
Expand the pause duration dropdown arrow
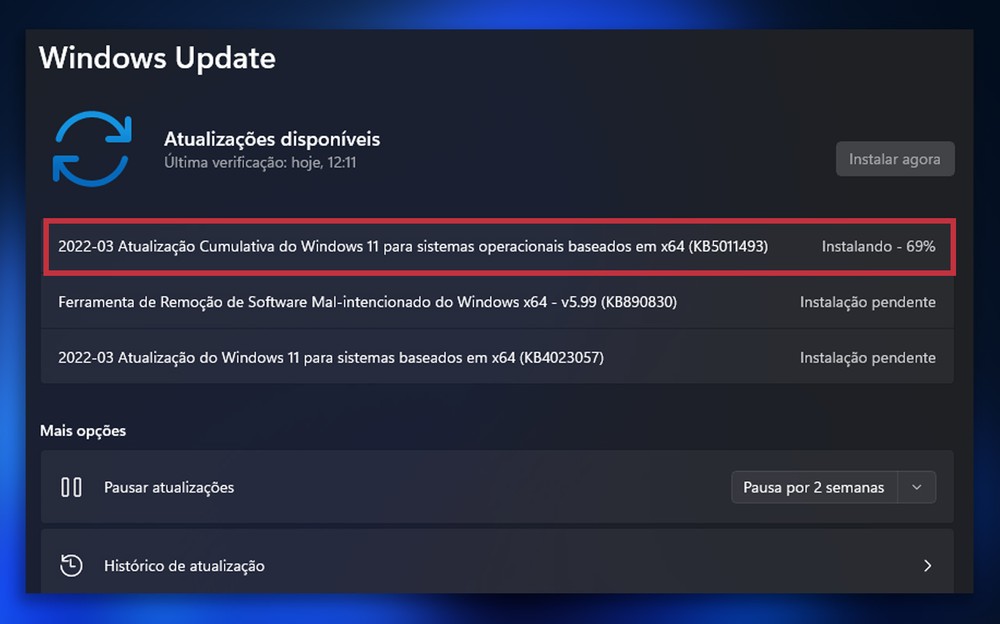pyautogui.click(x=916, y=487)
